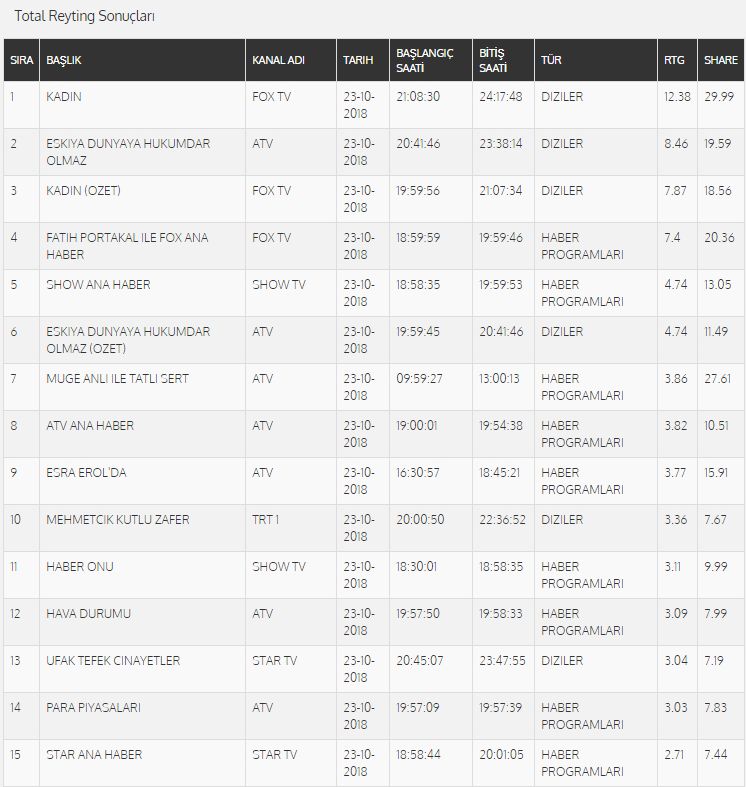Click the BİTİŞ SAATİ column header

503,60
